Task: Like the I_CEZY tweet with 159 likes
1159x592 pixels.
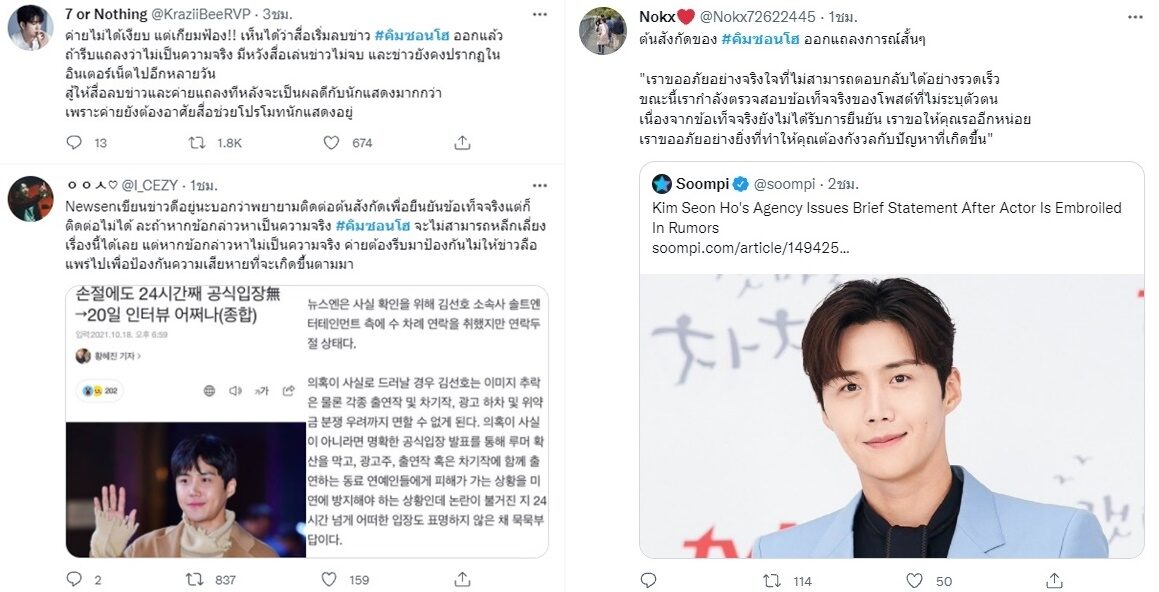Action: click(330, 579)
